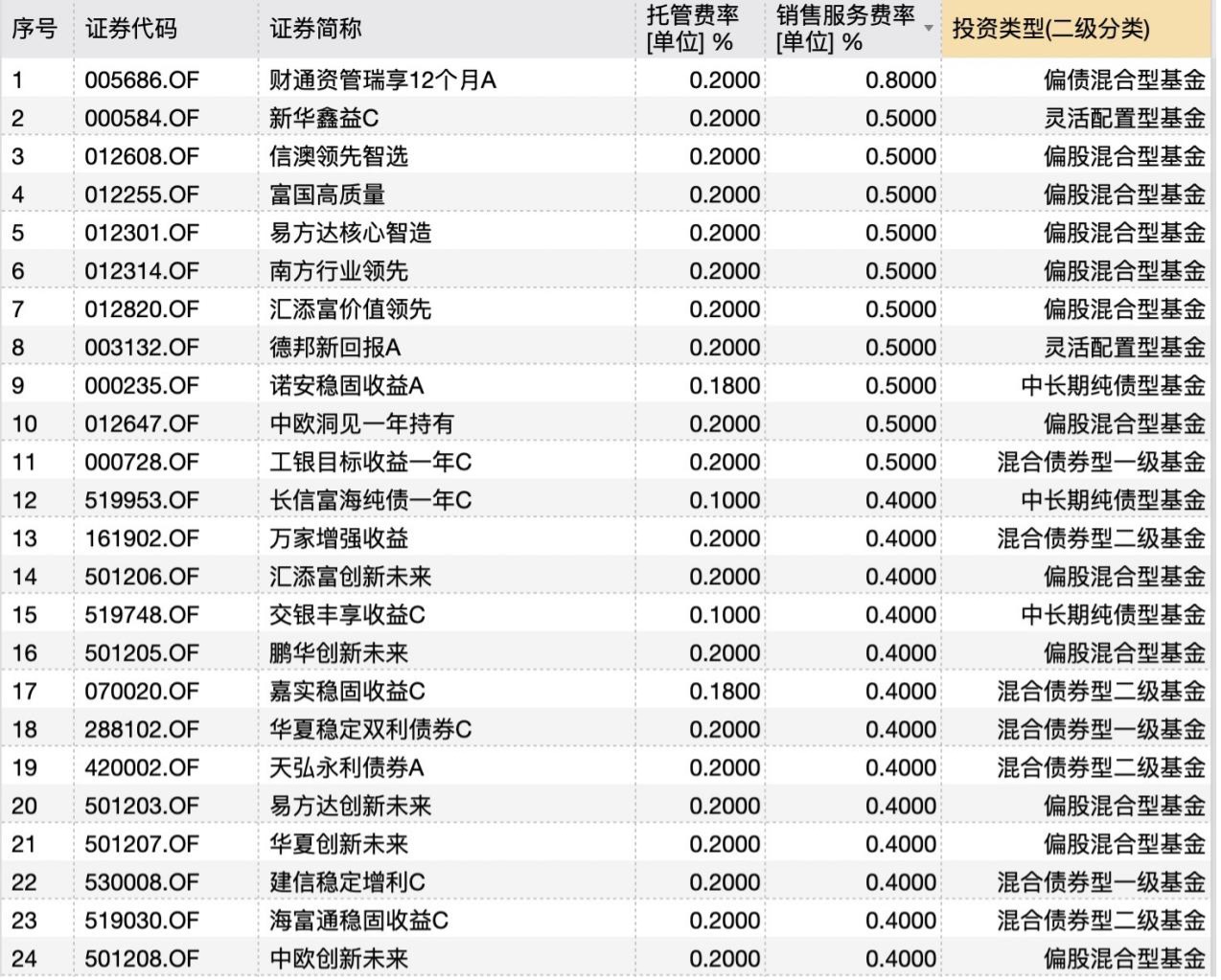Click 中长期纯债型基金 in 交银丰享收益C row

(x=1113, y=615)
